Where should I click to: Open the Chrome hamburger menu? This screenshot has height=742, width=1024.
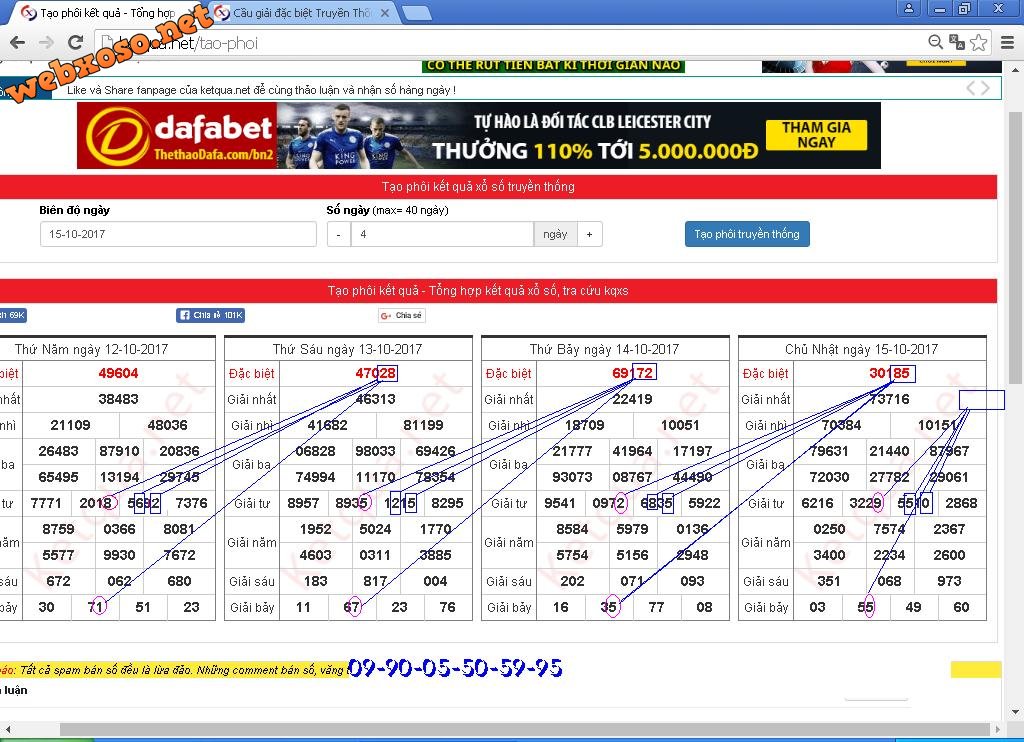1006,42
